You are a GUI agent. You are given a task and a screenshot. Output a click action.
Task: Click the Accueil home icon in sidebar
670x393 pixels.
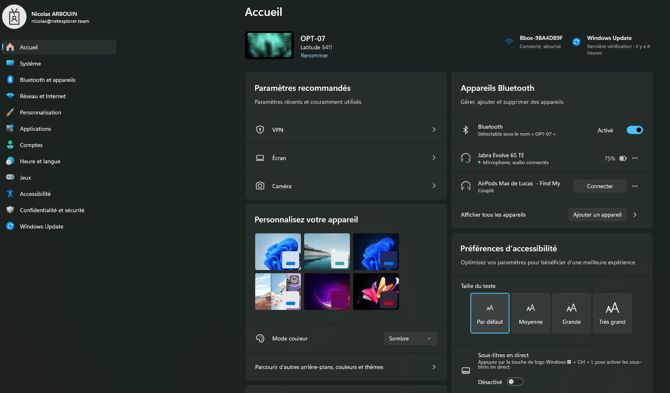pyautogui.click(x=10, y=47)
